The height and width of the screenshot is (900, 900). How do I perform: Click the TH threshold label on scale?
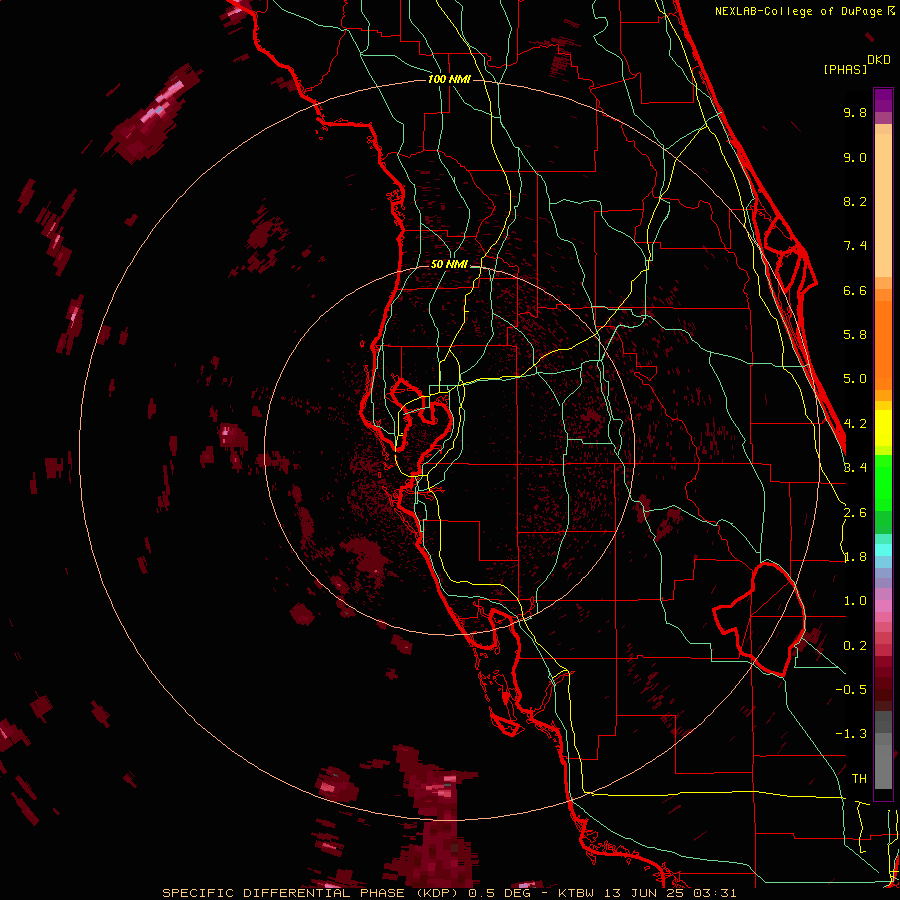[x=859, y=779]
